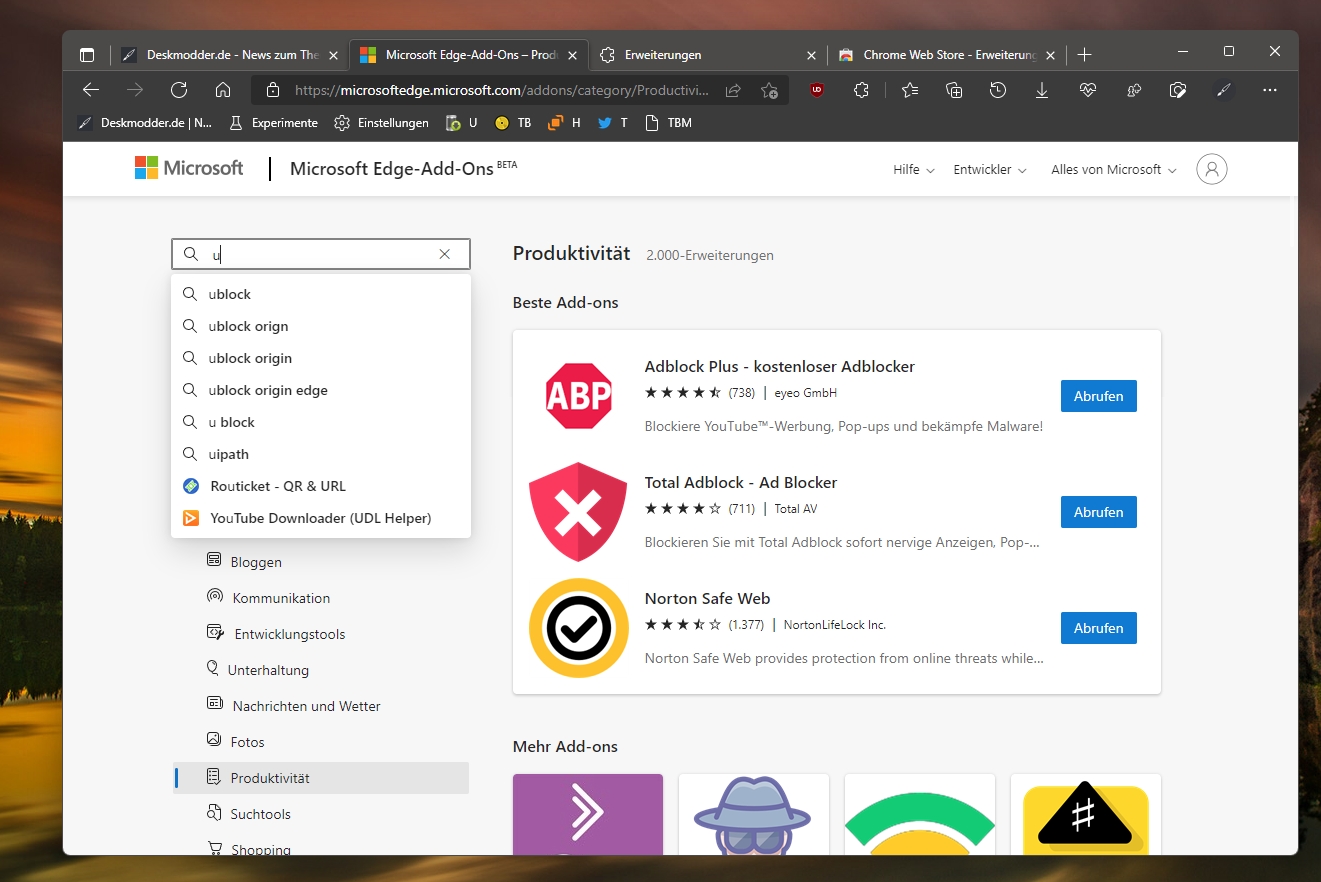Clear the search box with the X
The image size is (1321, 882).
[444, 254]
